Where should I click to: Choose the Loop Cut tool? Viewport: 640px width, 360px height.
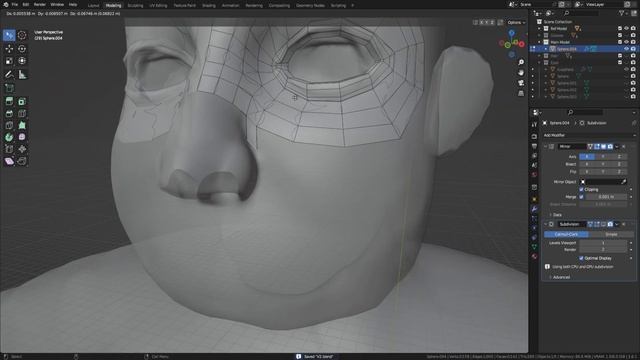22,113
